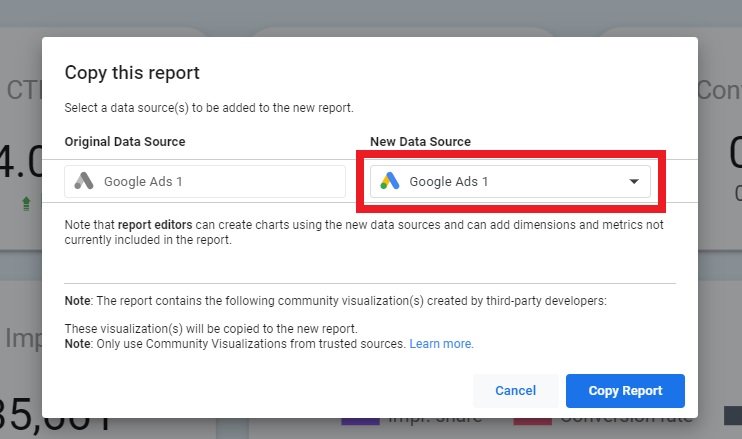Screen dimensions: 742x439
Task: Click the Impr. scorecard title at bottom left
Action: [20, 337]
